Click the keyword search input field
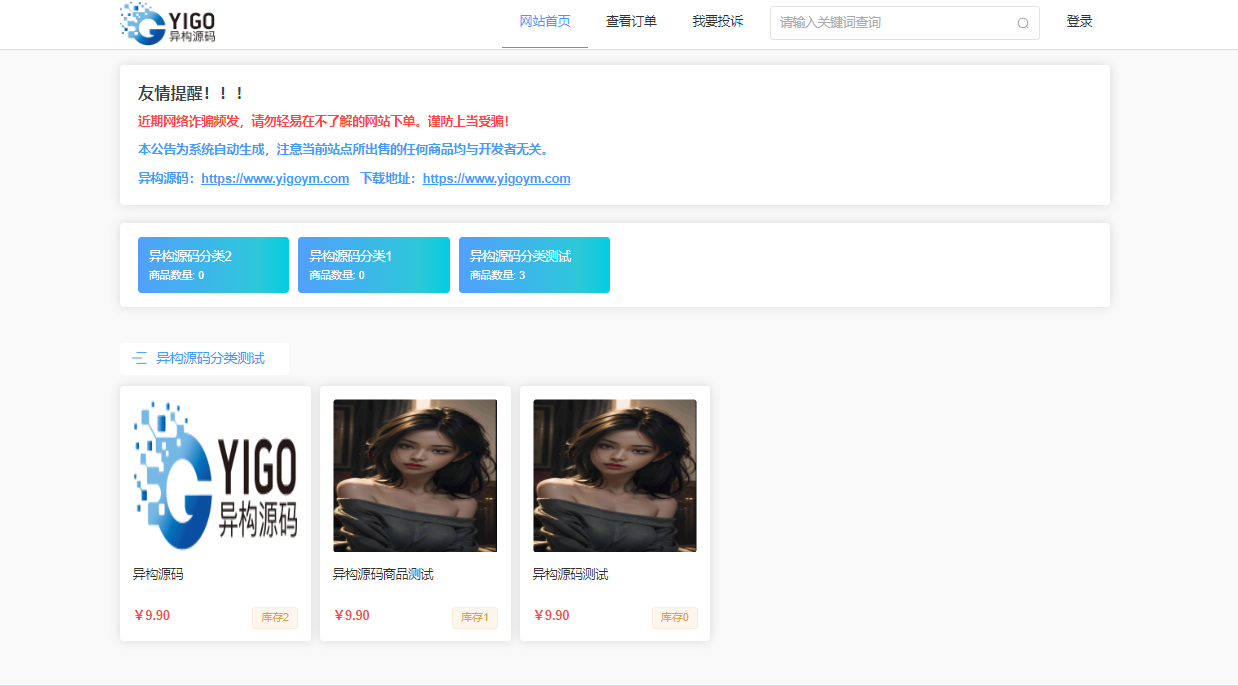Viewport: 1238px width, 686px height. [x=890, y=23]
